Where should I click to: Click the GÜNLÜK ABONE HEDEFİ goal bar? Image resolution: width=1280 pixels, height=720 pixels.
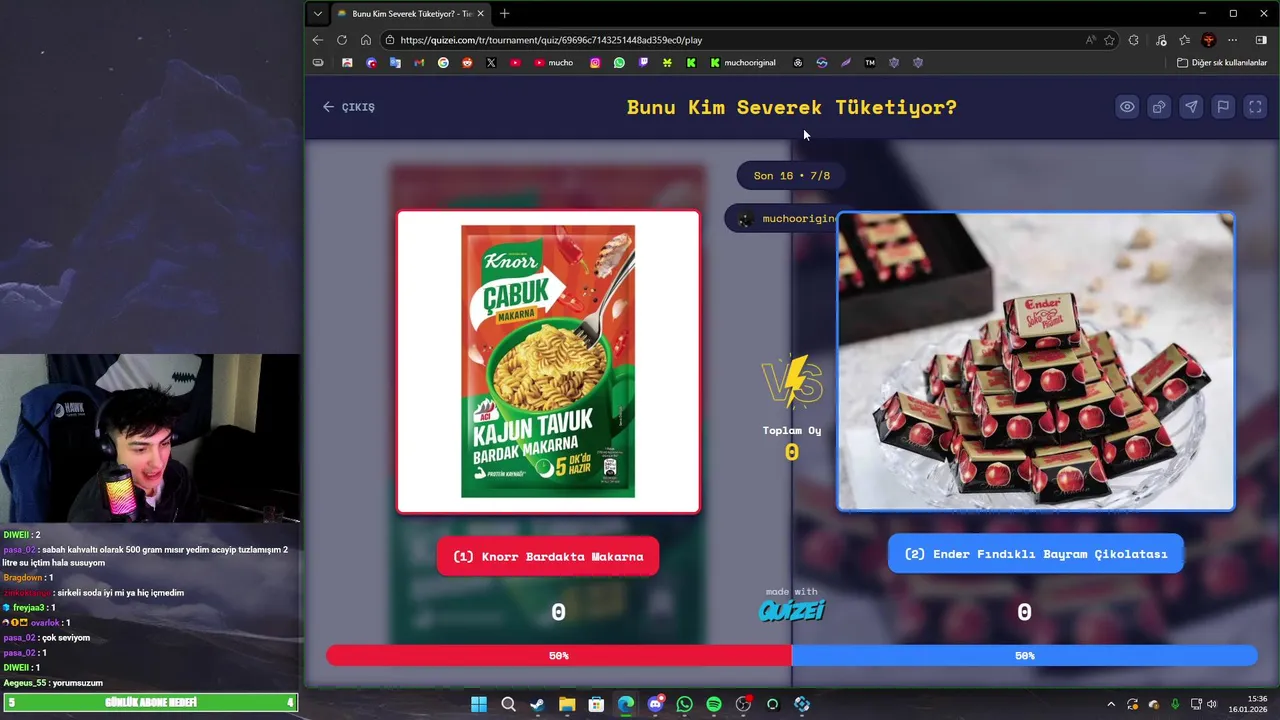[x=151, y=703]
